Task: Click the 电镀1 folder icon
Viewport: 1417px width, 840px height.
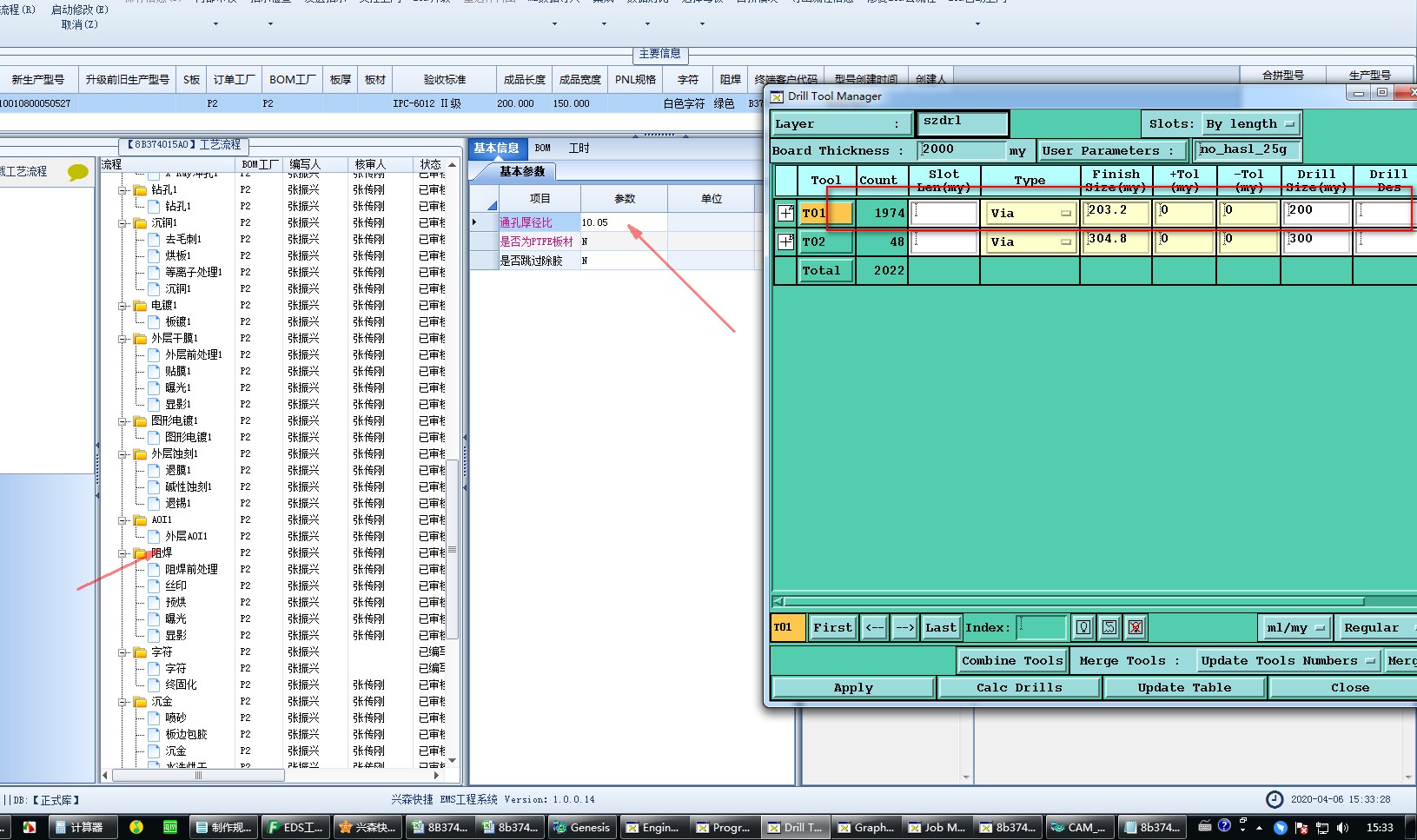Action: tap(140, 305)
